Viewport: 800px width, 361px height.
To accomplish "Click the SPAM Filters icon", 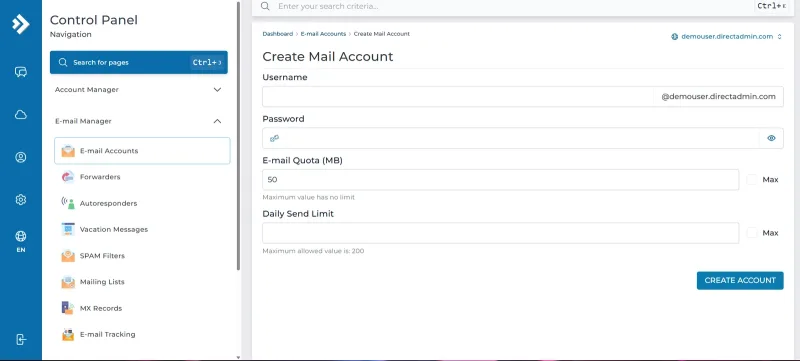I will [x=68, y=255].
